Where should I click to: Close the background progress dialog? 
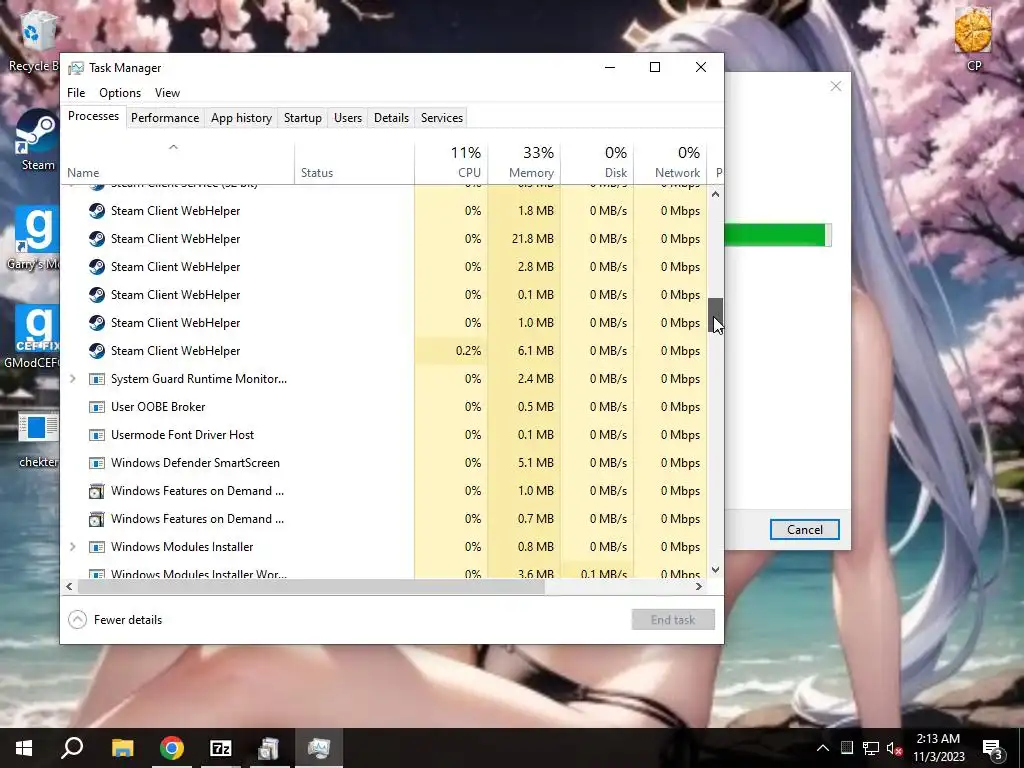click(835, 86)
